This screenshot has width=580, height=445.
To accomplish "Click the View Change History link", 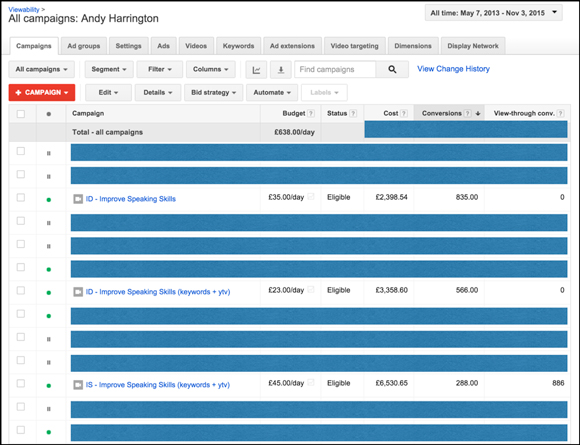I will 453,69.
